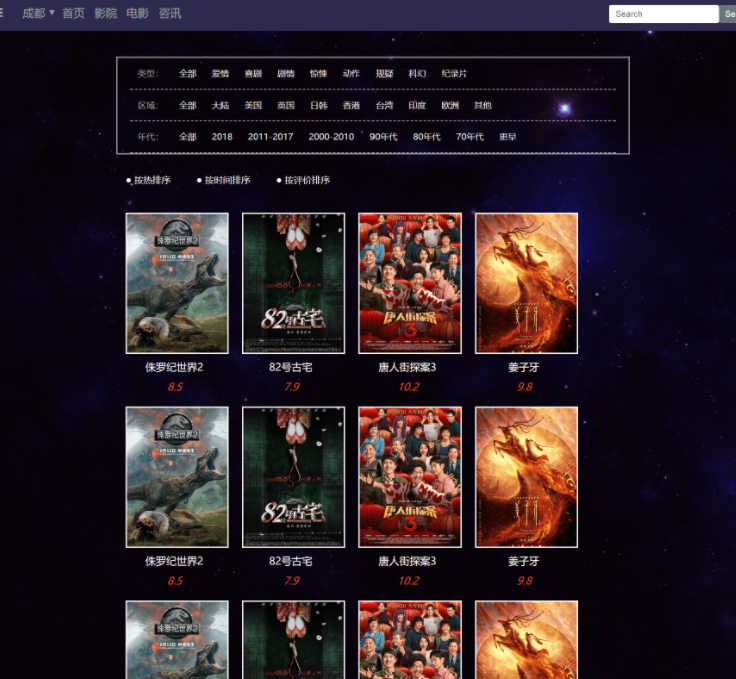Click the second-row 唐人街探案3 title text

[407, 561]
